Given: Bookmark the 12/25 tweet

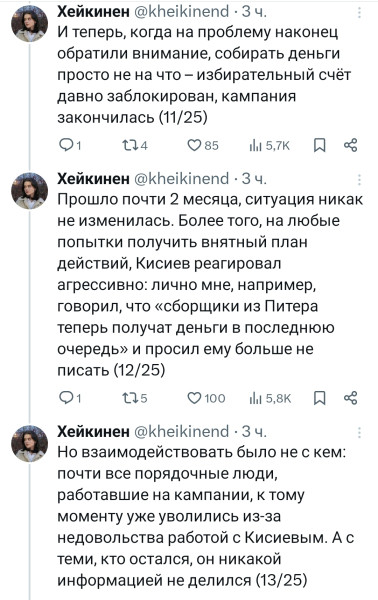Looking at the screenshot, I should 319,398.
